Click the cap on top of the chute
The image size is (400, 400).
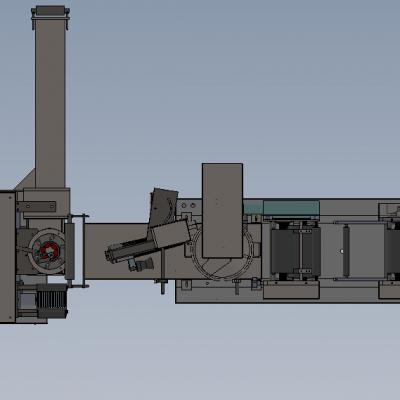pyautogui.click(x=50, y=10)
